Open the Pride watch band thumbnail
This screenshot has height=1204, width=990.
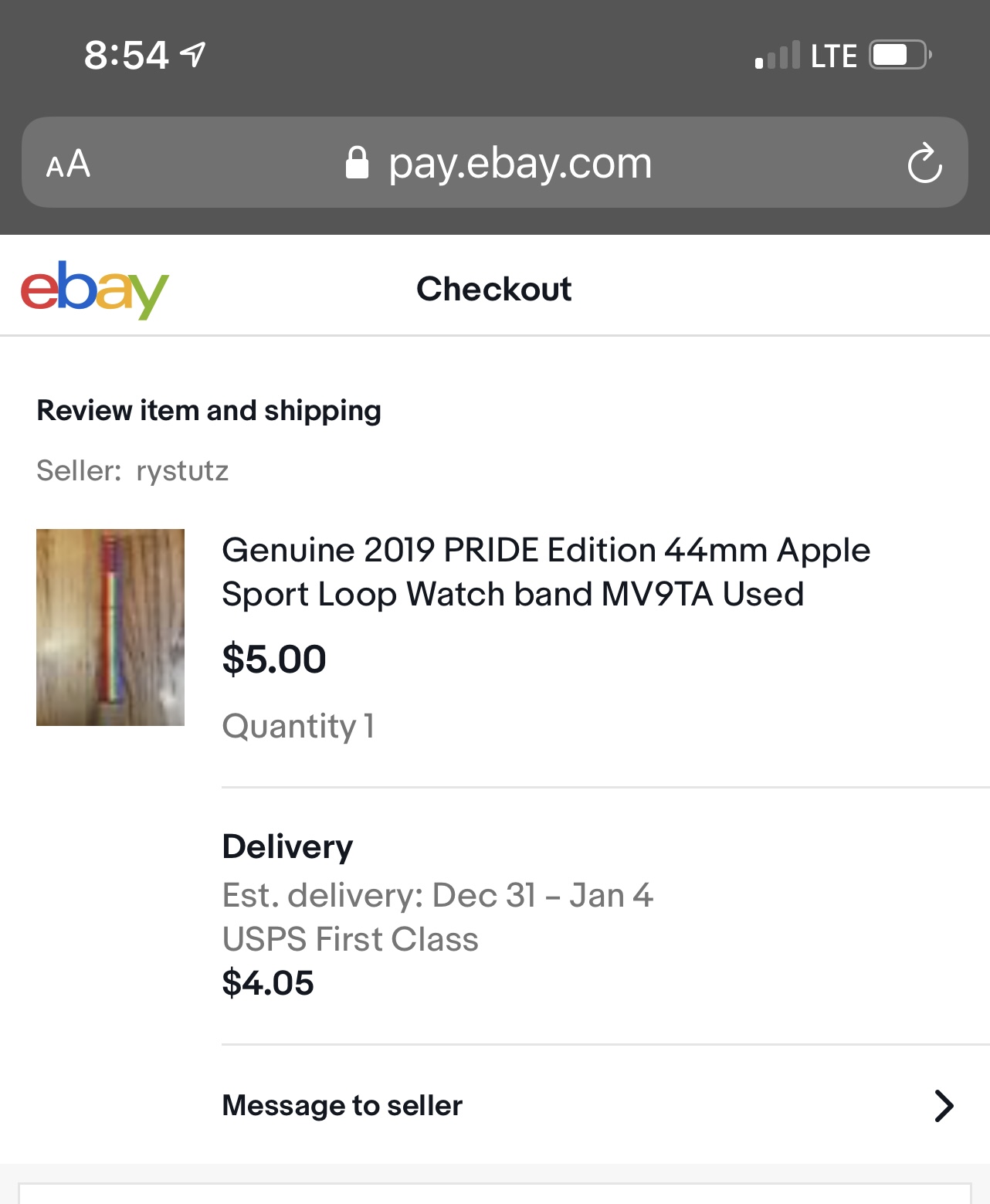pyautogui.click(x=110, y=627)
